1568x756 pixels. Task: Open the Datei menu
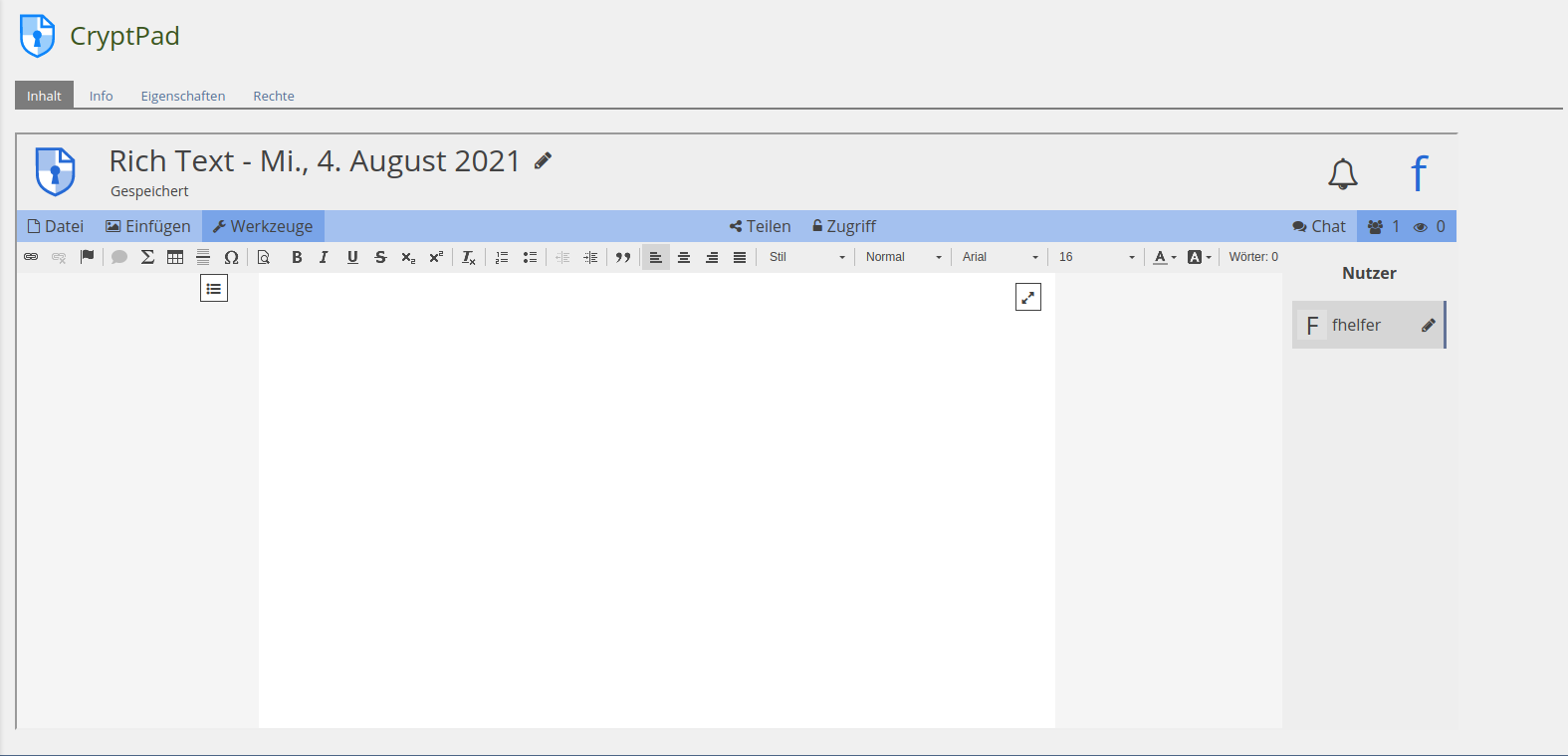click(x=56, y=226)
